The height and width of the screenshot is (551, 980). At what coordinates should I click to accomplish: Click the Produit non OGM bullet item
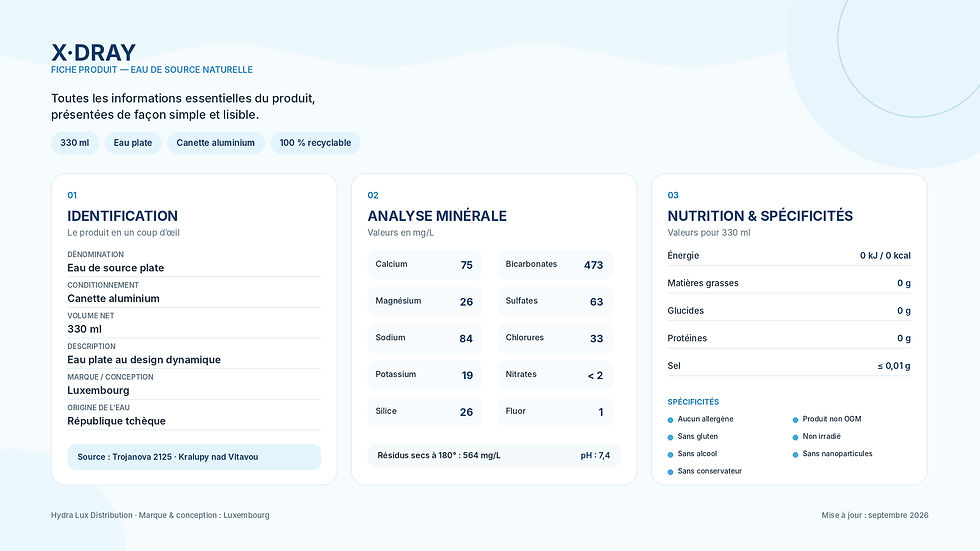pos(827,419)
